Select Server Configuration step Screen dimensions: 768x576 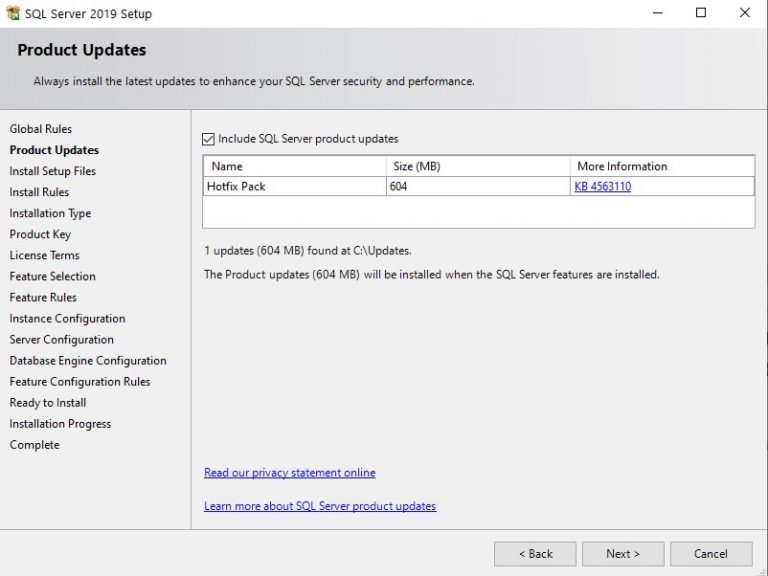coord(61,339)
